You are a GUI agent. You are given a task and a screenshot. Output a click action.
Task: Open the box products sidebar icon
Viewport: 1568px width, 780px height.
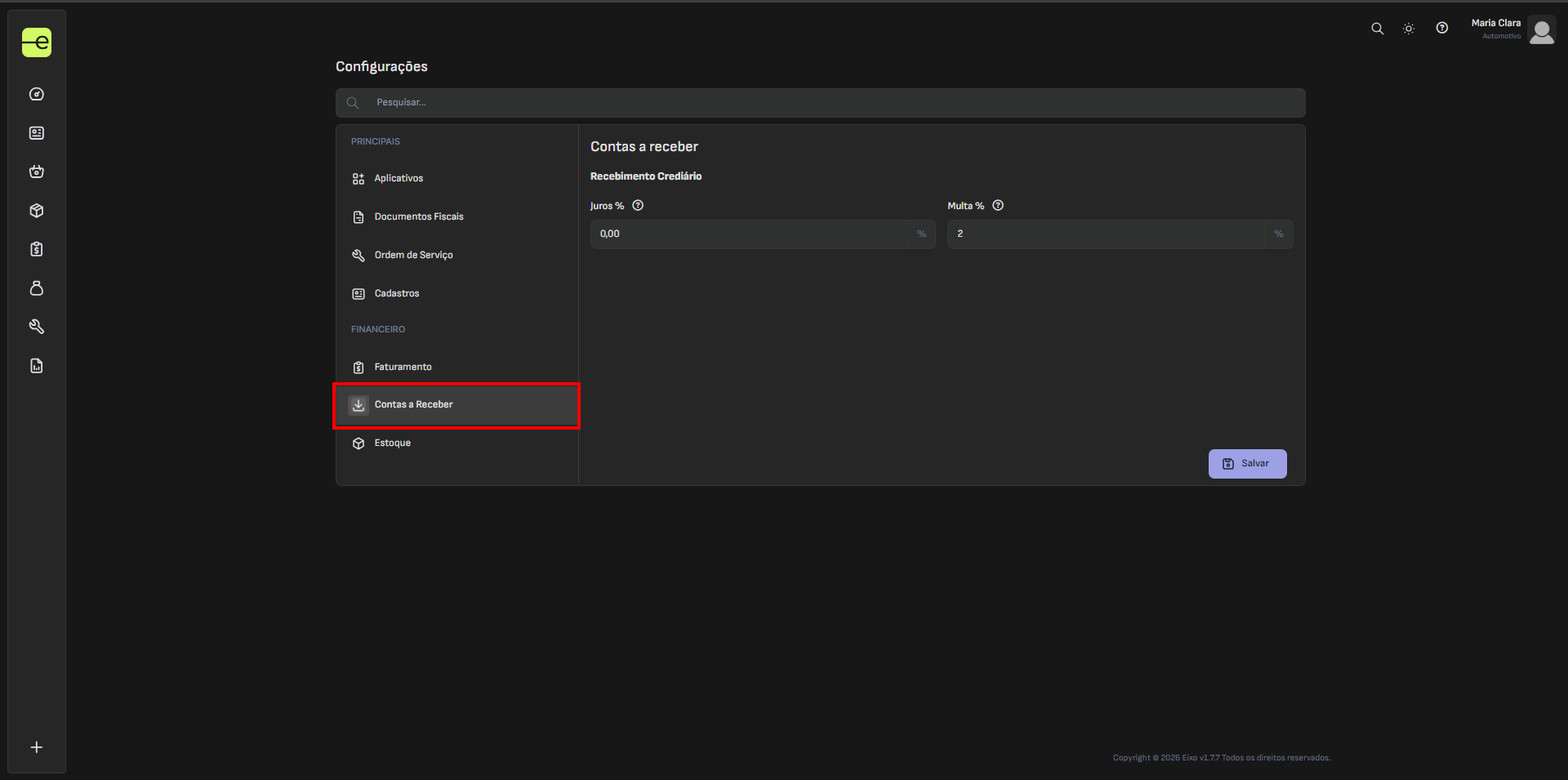tap(37, 211)
